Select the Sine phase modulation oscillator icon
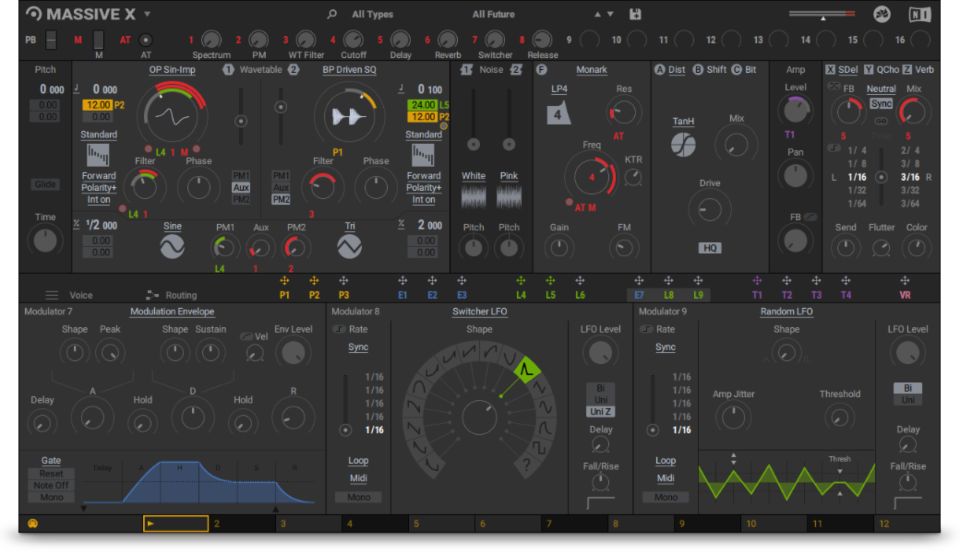 [173, 246]
